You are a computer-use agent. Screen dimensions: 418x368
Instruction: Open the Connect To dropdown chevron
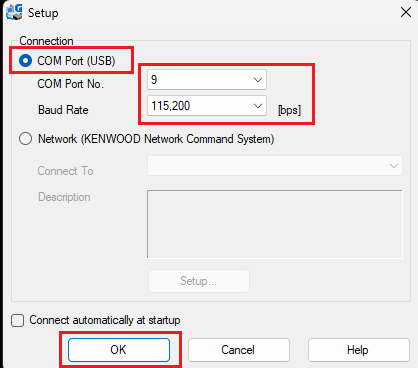pos(394,166)
